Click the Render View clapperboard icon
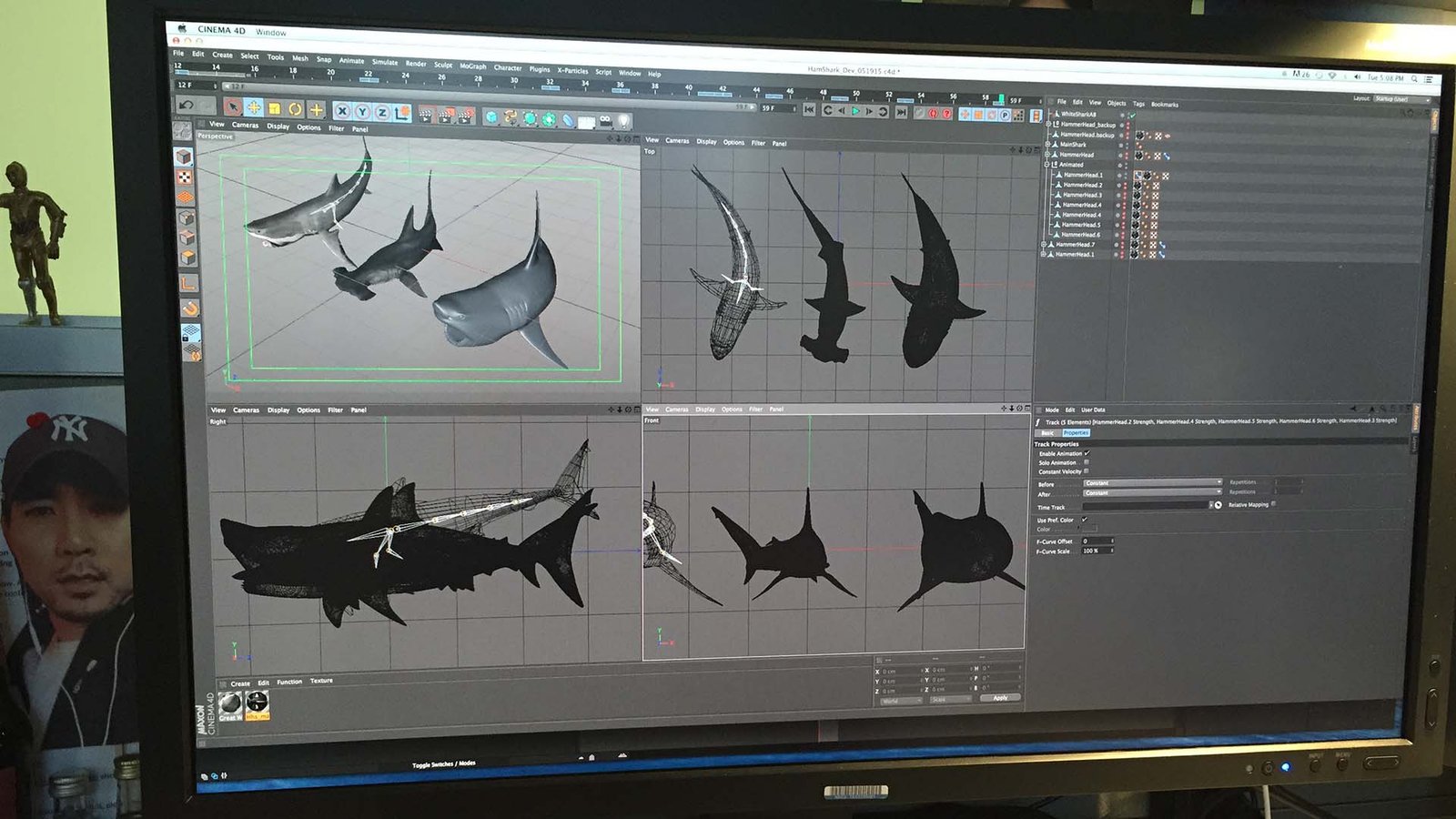The height and width of the screenshot is (819, 1456). click(426, 115)
